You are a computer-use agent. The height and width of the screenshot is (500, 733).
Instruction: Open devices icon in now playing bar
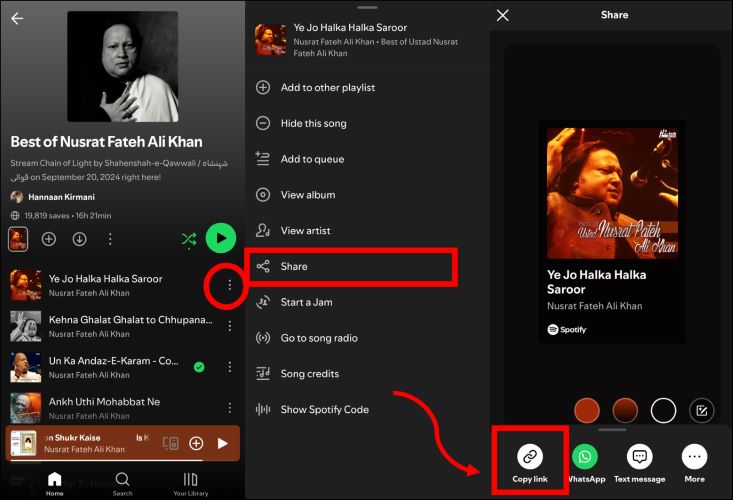point(170,443)
